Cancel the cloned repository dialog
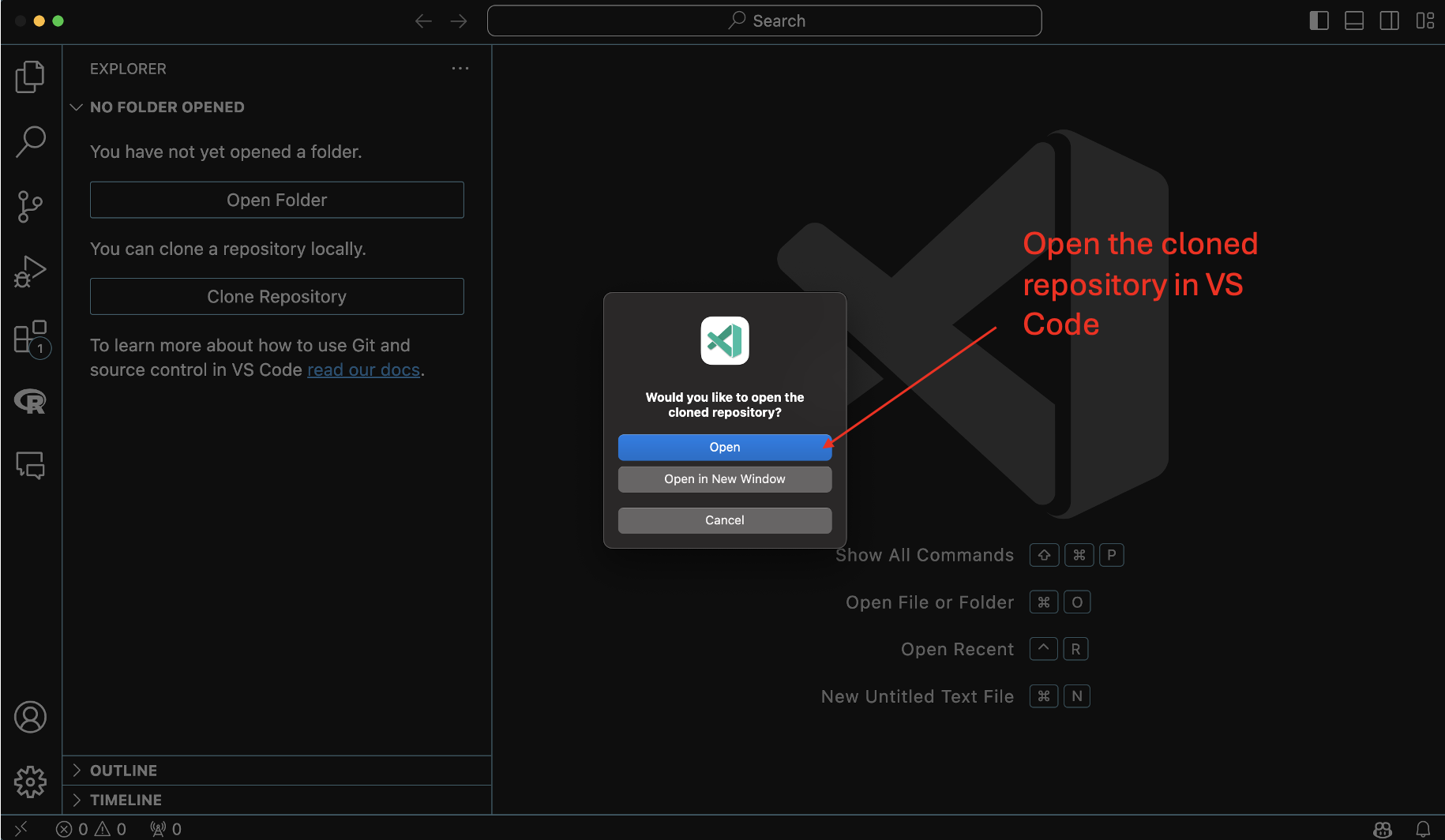The image size is (1445, 840). click(725, 520)
